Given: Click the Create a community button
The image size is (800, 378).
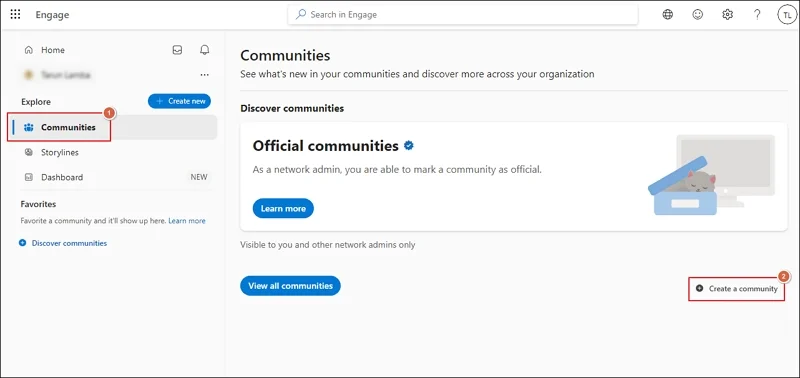Looking at the screenshot, I should [x=737, y=289].
